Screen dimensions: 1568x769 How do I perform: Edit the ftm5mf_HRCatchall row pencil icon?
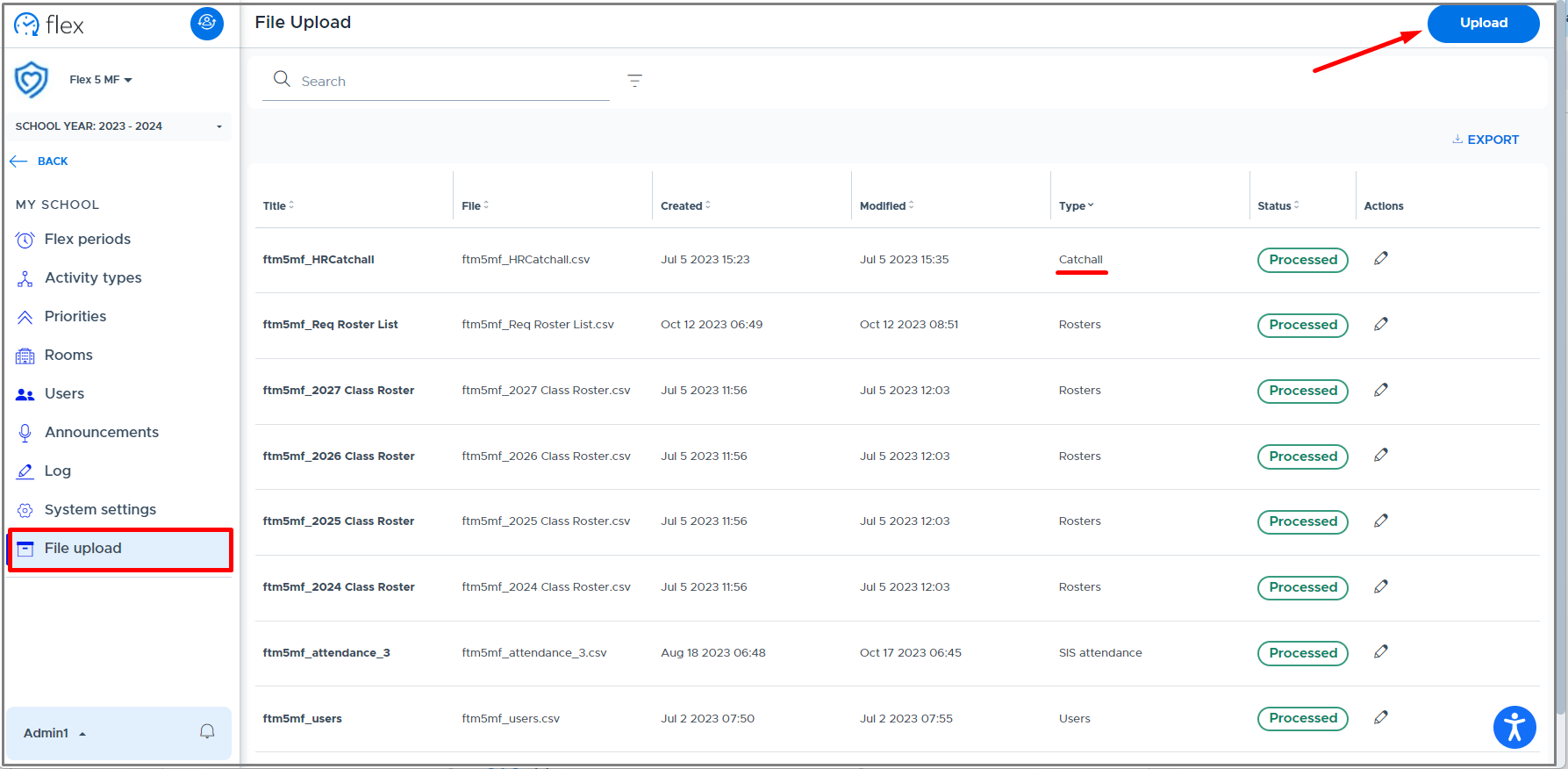pyautogui.click(x=1381, y=258)
